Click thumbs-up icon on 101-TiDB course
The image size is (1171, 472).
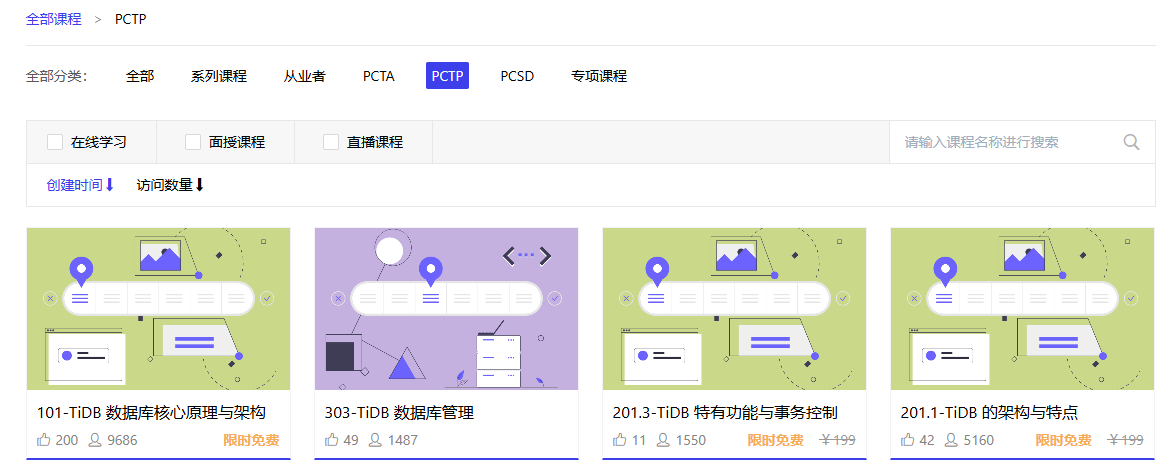pos(43,440)
